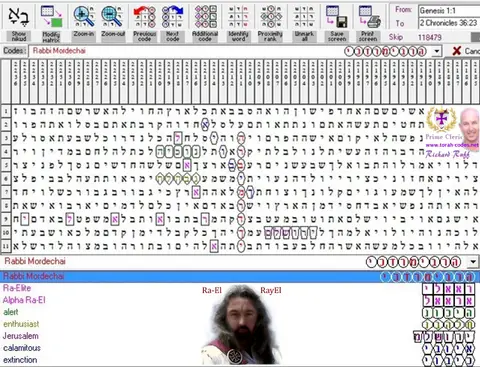Click row header 1 of matrix

coord(6,111)
